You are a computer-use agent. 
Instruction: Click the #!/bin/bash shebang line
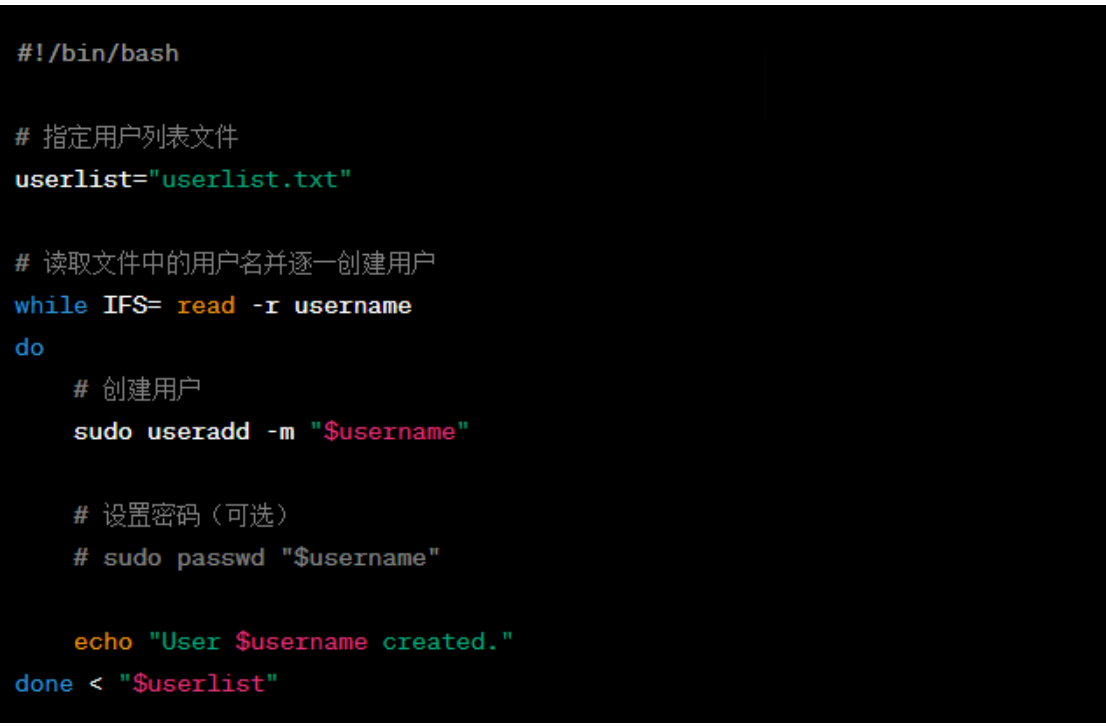97,53
